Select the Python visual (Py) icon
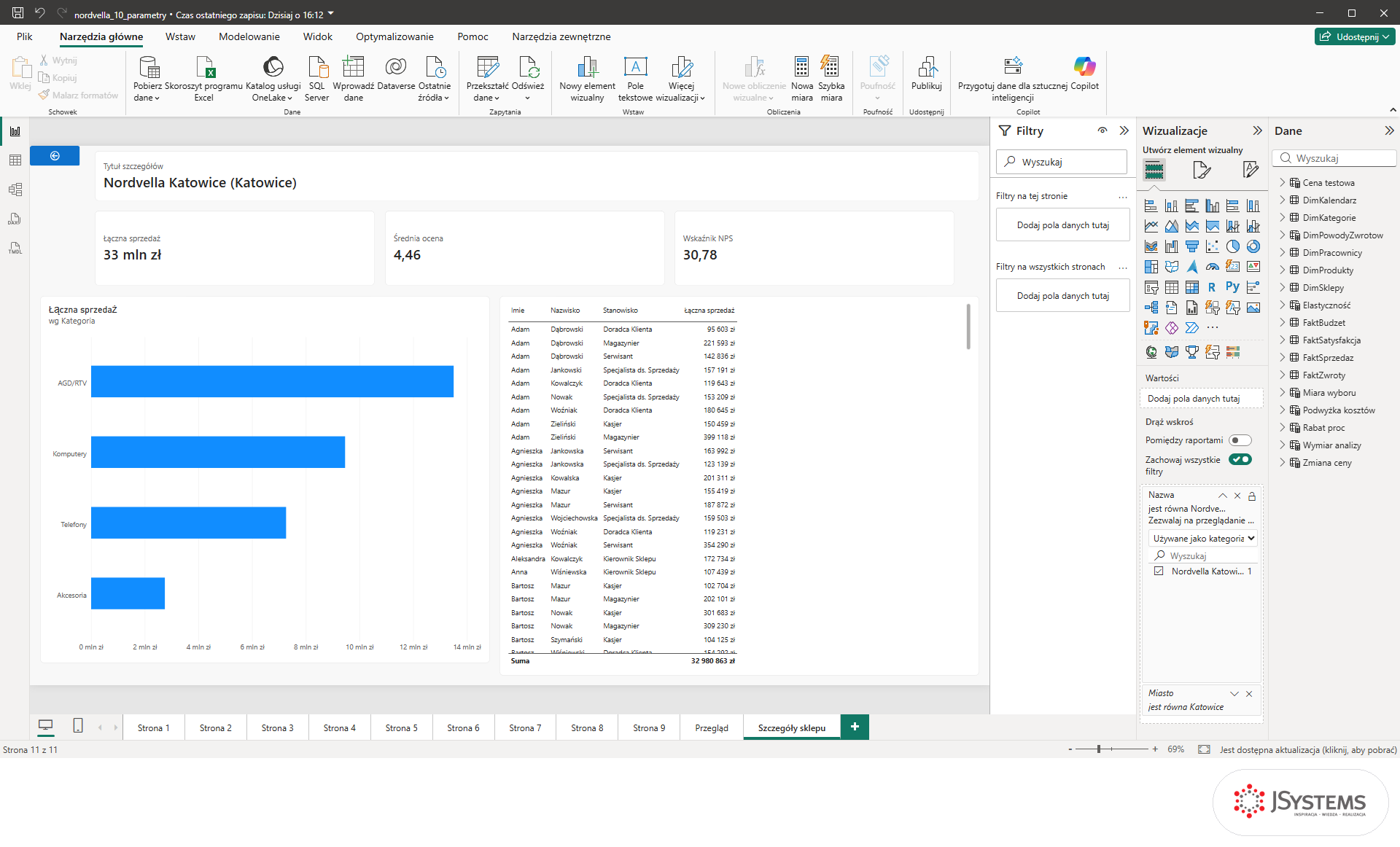The image size is (1400, 847). (x=1232, y=287)
